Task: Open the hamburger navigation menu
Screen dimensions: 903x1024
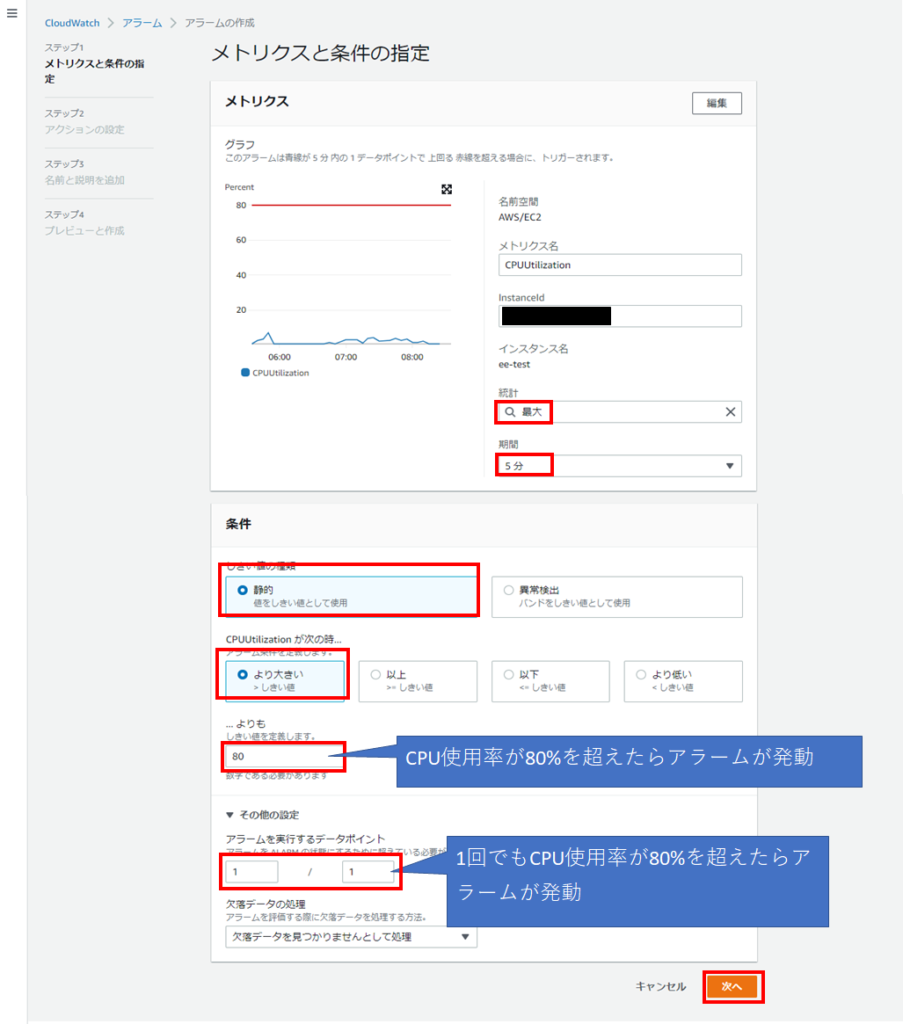Action: (12, 13)
